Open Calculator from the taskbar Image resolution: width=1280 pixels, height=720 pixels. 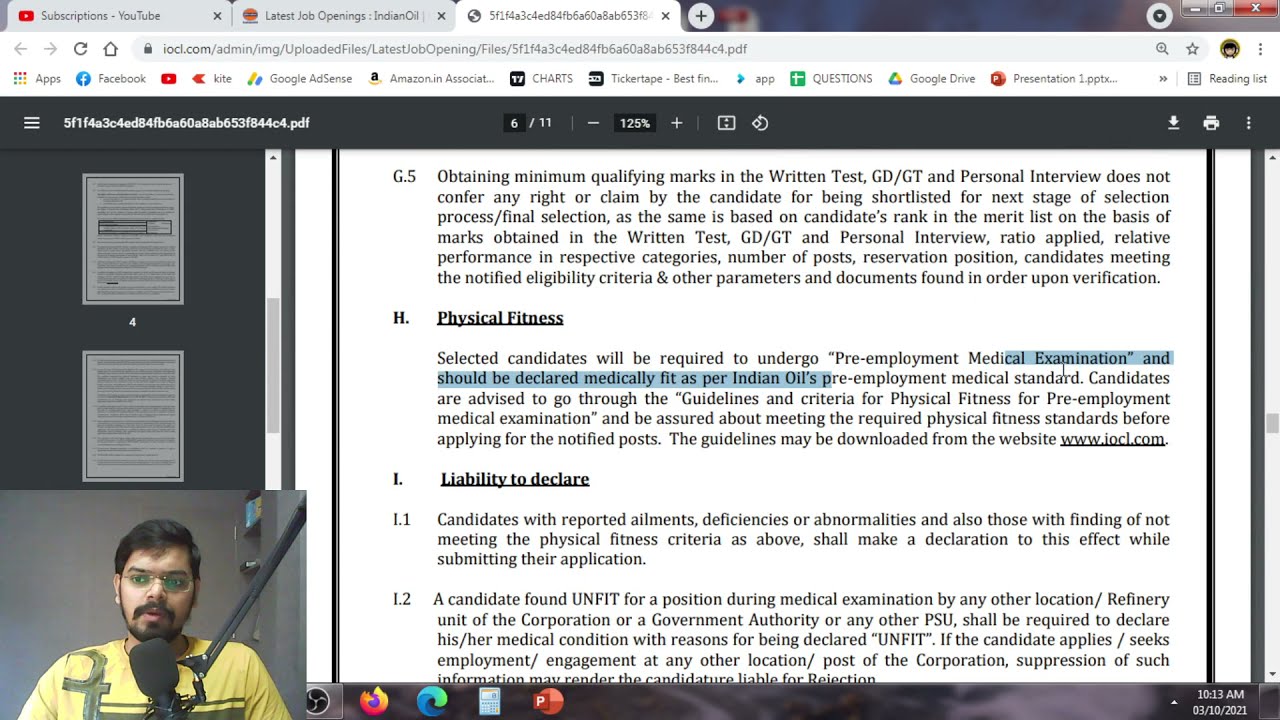click(x=490, y=701)
